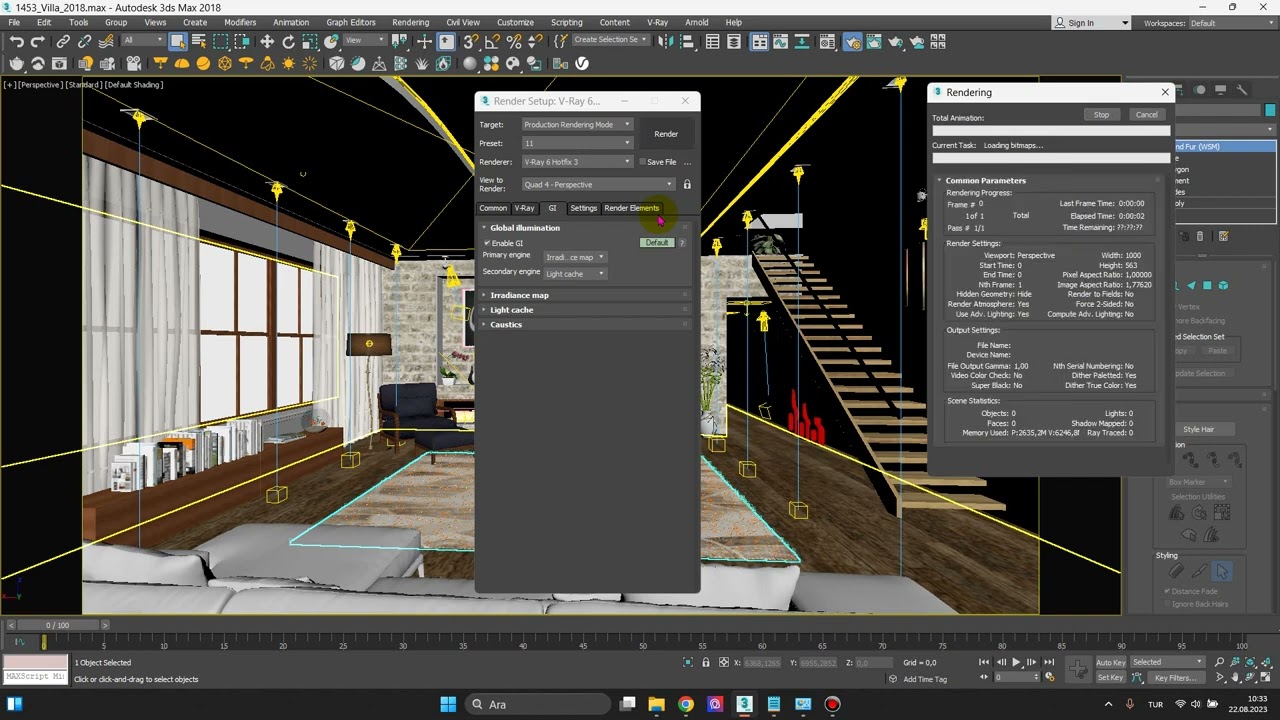The height and width of the screenshot is (720, 1280).
Task: Open the Render Setup teapot icon
Action: [x=852, y=42]
